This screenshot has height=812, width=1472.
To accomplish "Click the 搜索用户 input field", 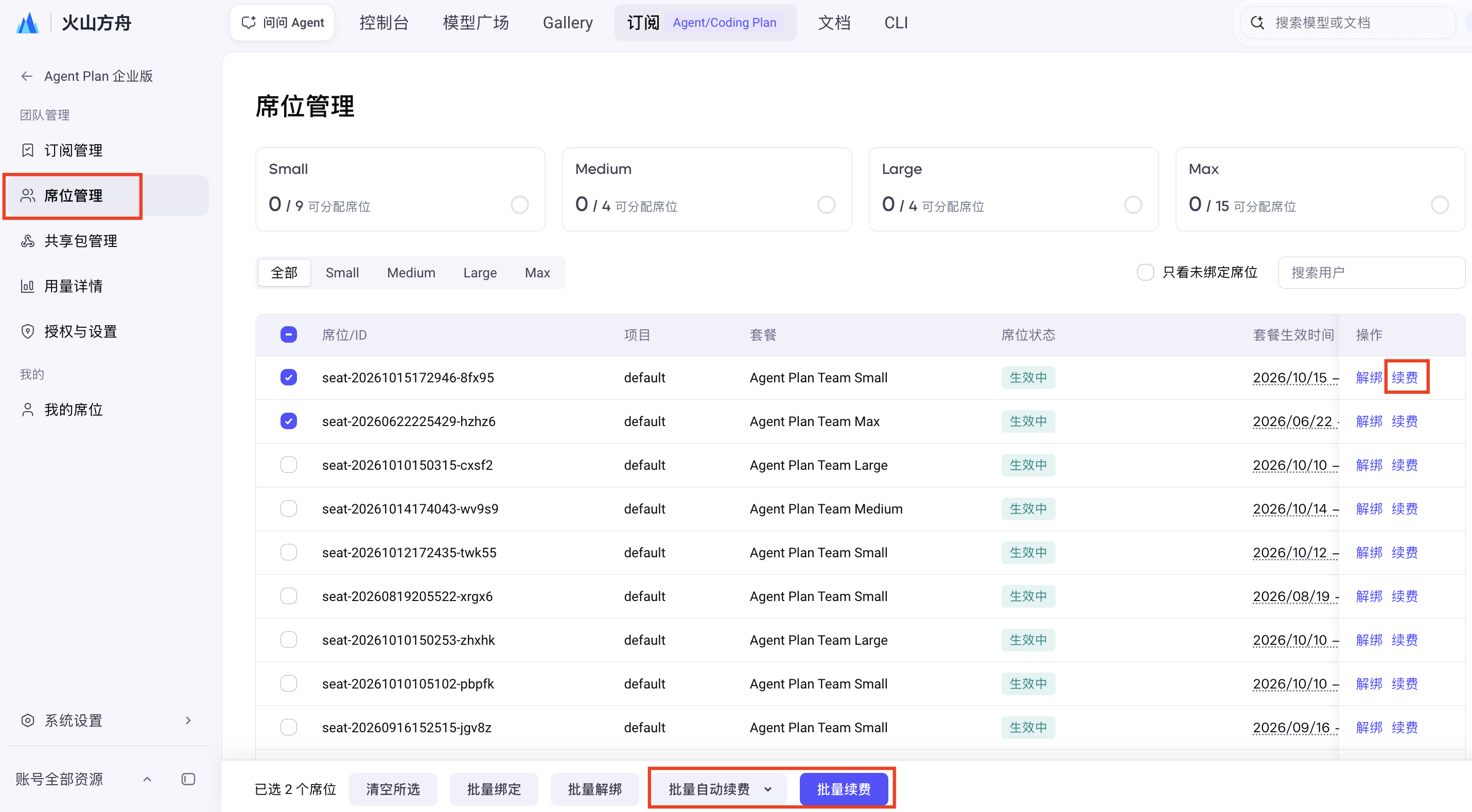I will pyautogui.click(x=1372, y=273).
